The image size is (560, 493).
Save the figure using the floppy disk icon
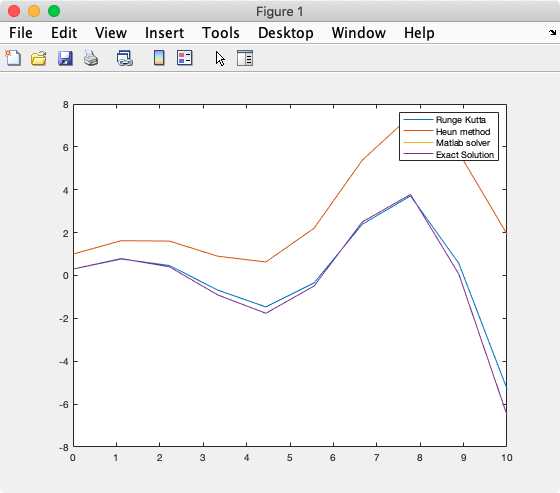point(65,58)
